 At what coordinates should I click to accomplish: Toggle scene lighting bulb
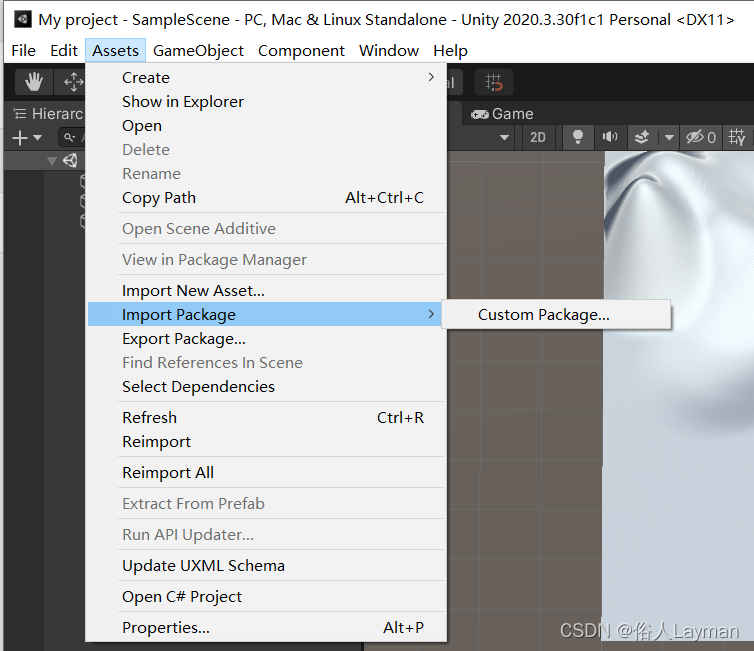point(578,138)
